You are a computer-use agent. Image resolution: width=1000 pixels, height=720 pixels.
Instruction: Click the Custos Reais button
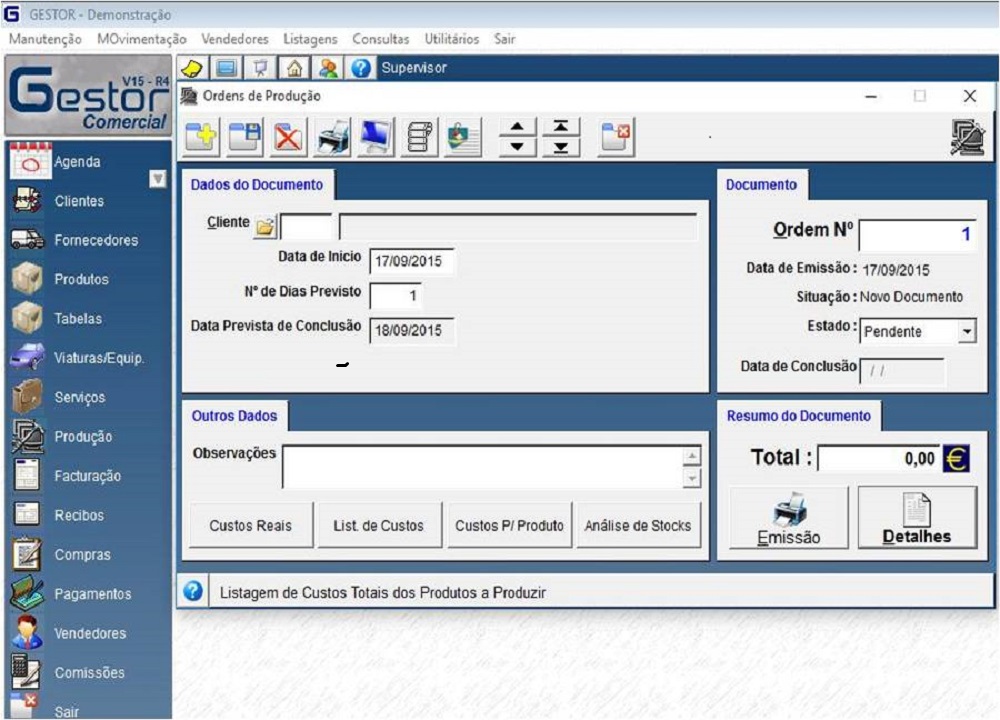click(x=251, y=526)
